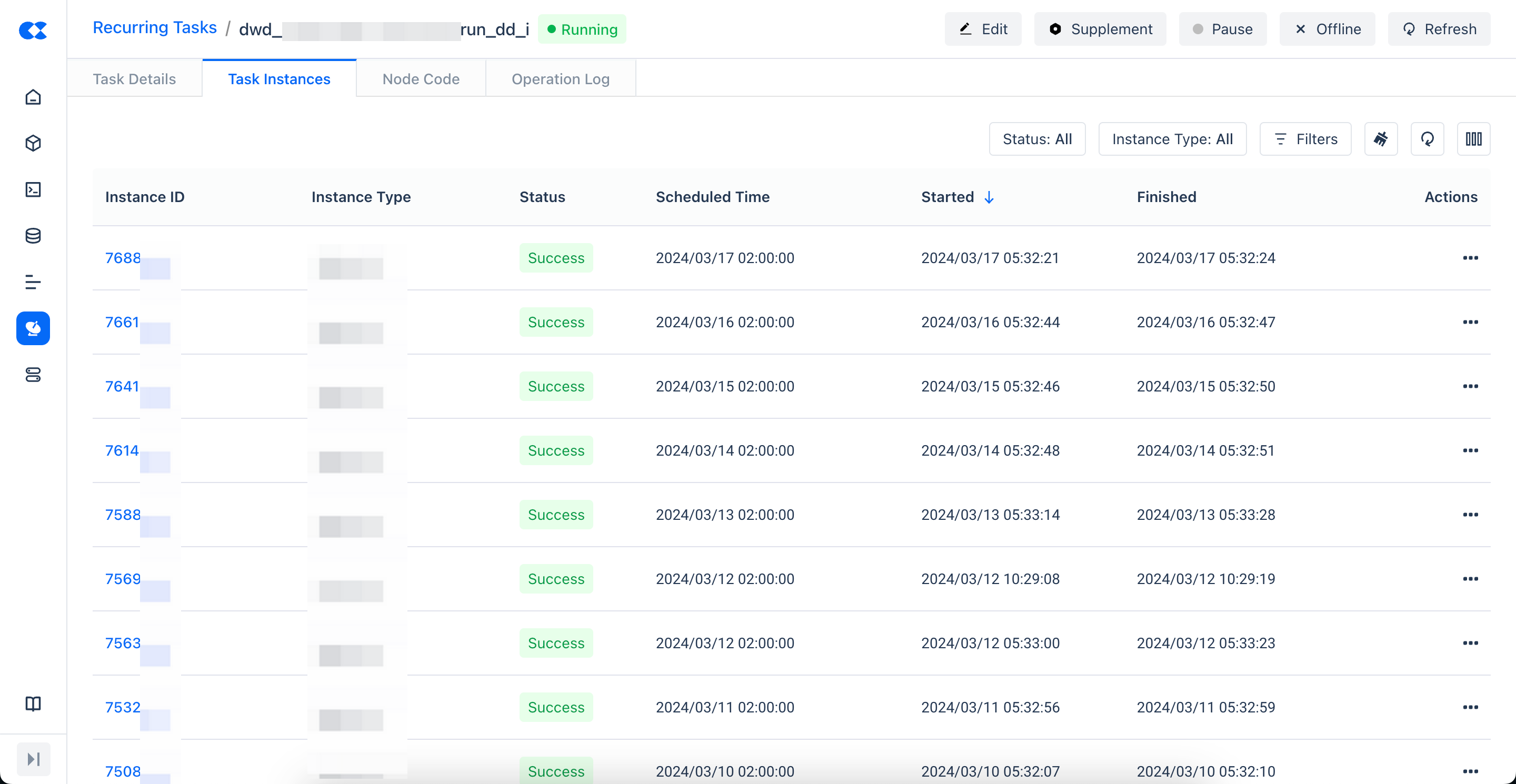The height and width of the screenshot is (784, 1516).
Task: Click the Supplement button
Action: pyautogui.click(x=1100, y=29)
